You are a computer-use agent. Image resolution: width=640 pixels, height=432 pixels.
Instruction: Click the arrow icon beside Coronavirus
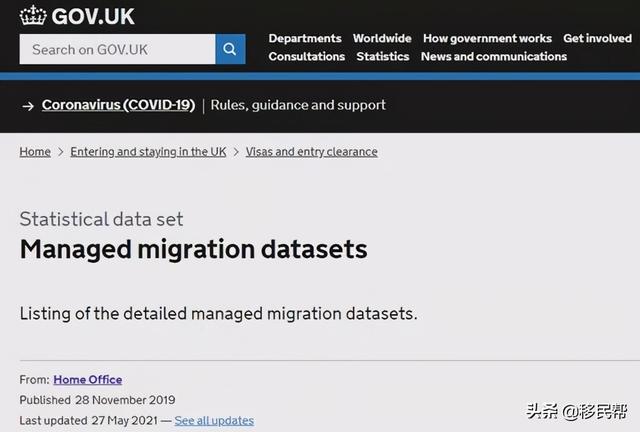(29, 105)
